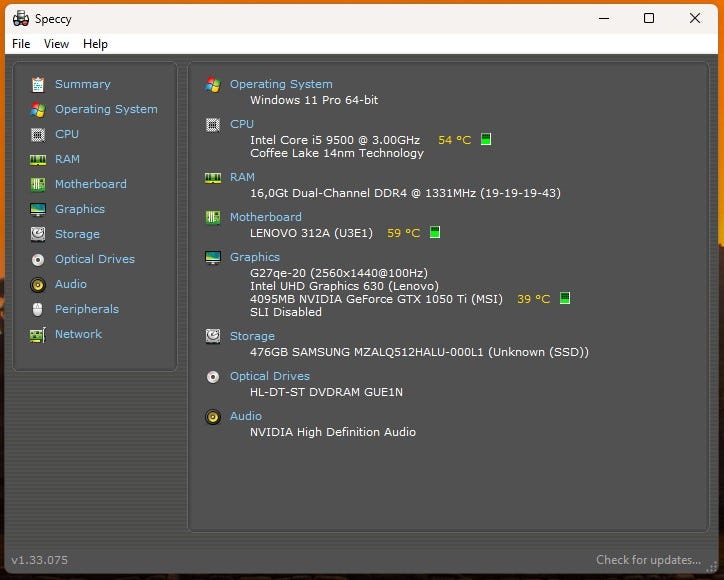The image size is (724, 580).
Task: Click the v1.33.075 version label
Action: pyautogui.click(x=40, y=560)
